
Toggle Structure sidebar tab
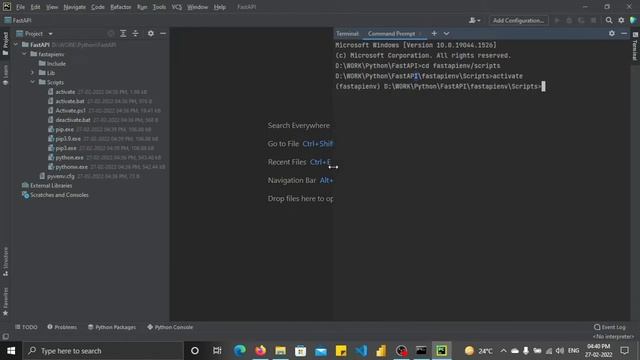click(x=5, y=261)
